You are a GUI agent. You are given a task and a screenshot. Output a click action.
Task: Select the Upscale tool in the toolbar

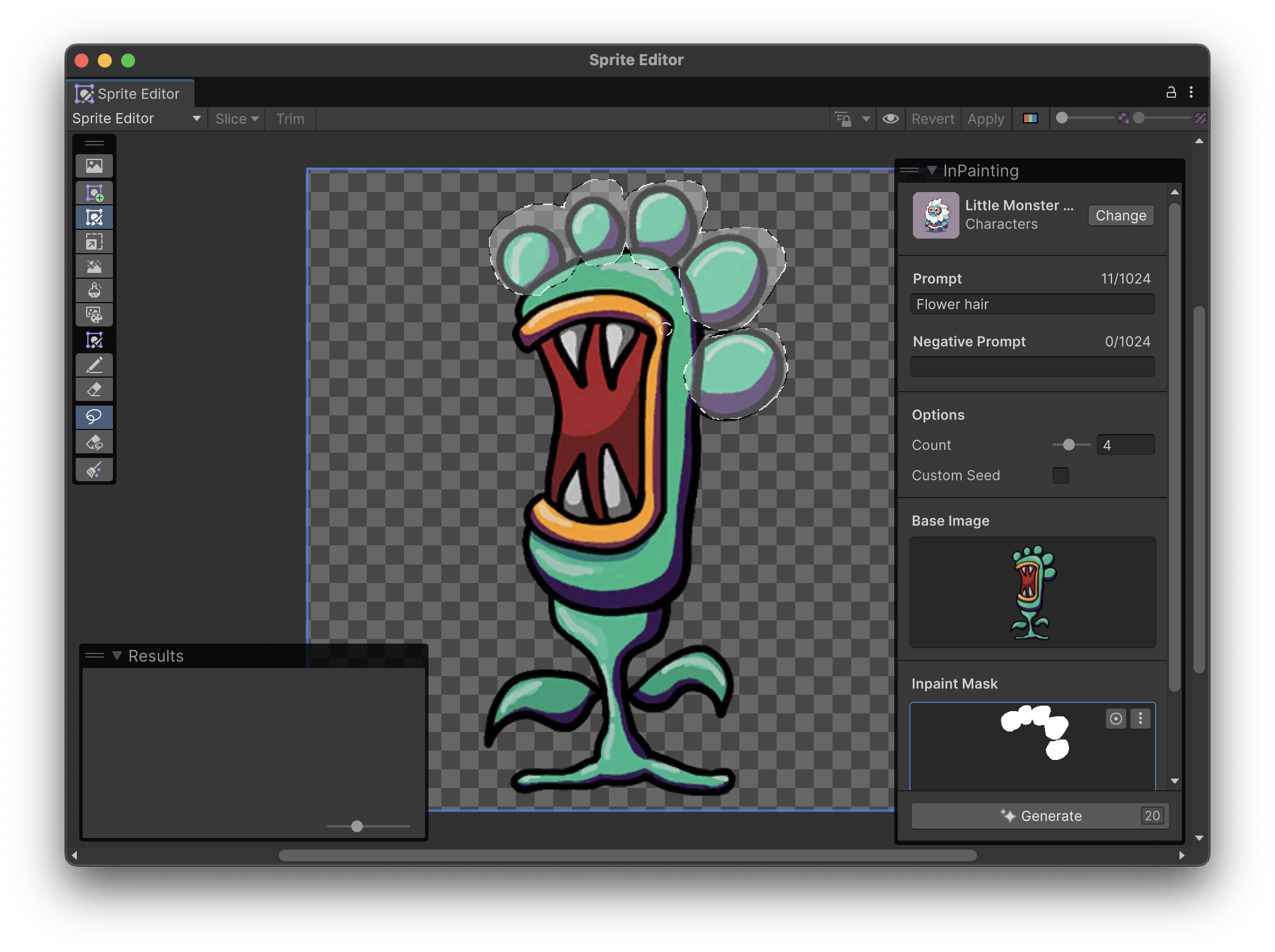point(94,241)
